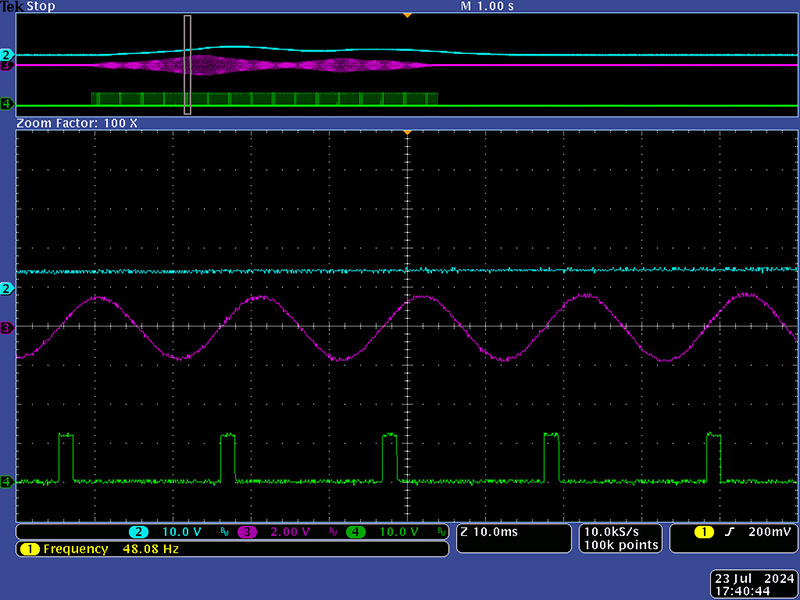
Task: Click channel 4 ground marker in zoom view
Action: tap(6, 482)
